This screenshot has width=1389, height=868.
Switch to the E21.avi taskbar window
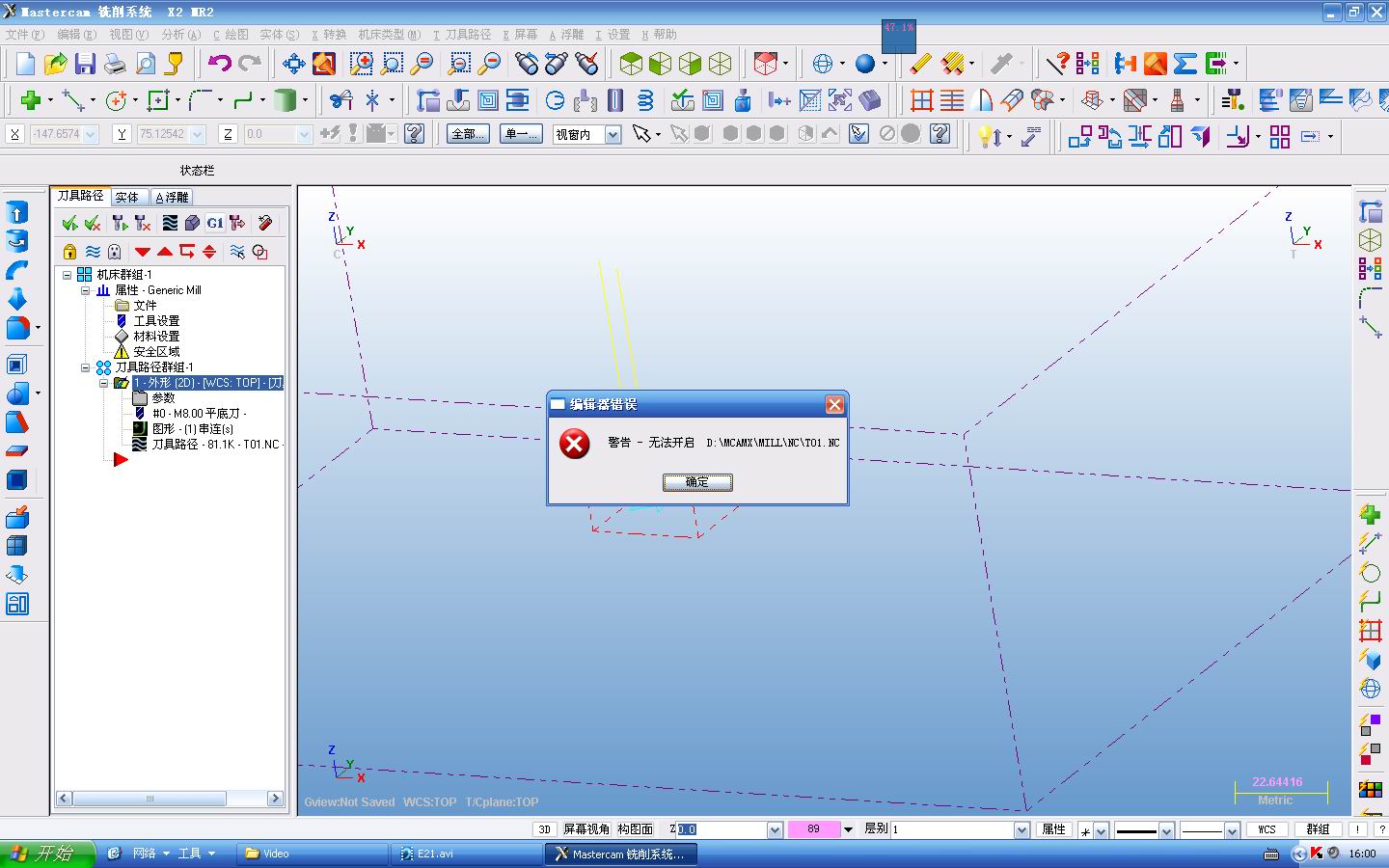pos(467,854)
